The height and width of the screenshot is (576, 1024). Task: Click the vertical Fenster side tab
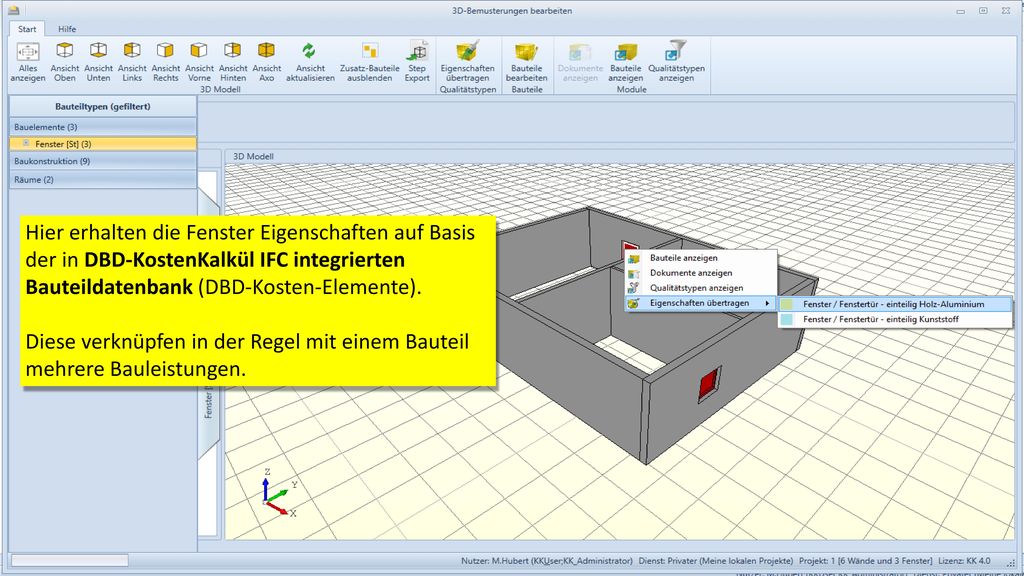click(x=208, y=402)
